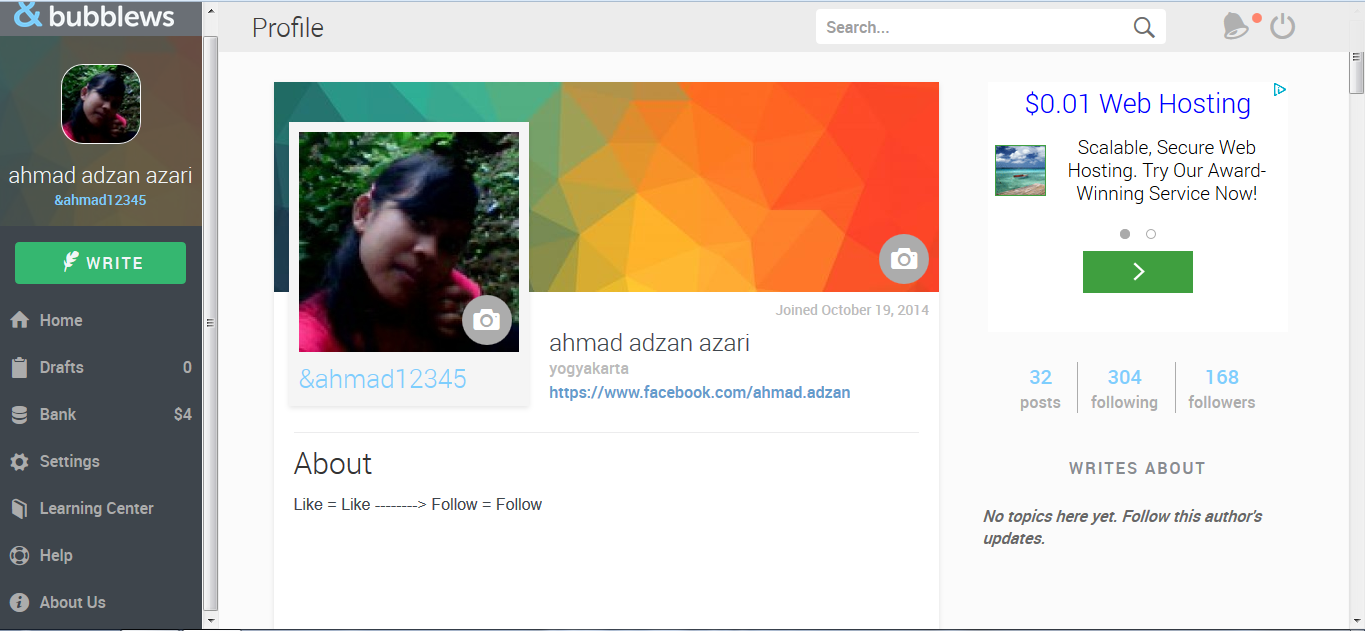Click the sidebar scrollbar up arrow
Image resolution: width=1365 pixels, height=631 pixels.
pos(210,9)
